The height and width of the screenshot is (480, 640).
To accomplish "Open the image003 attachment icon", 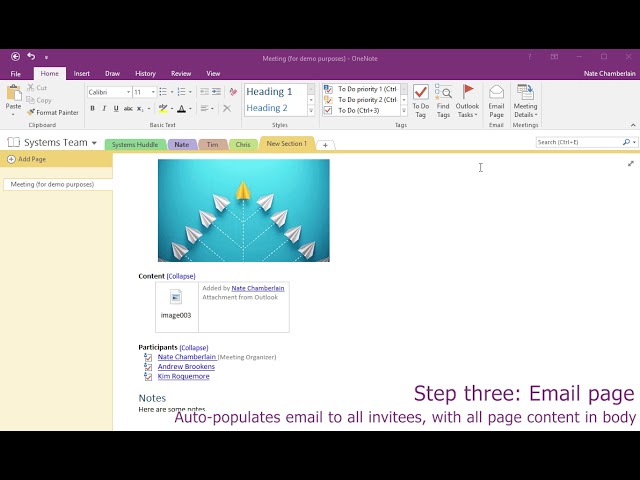I will click(176, 297).
